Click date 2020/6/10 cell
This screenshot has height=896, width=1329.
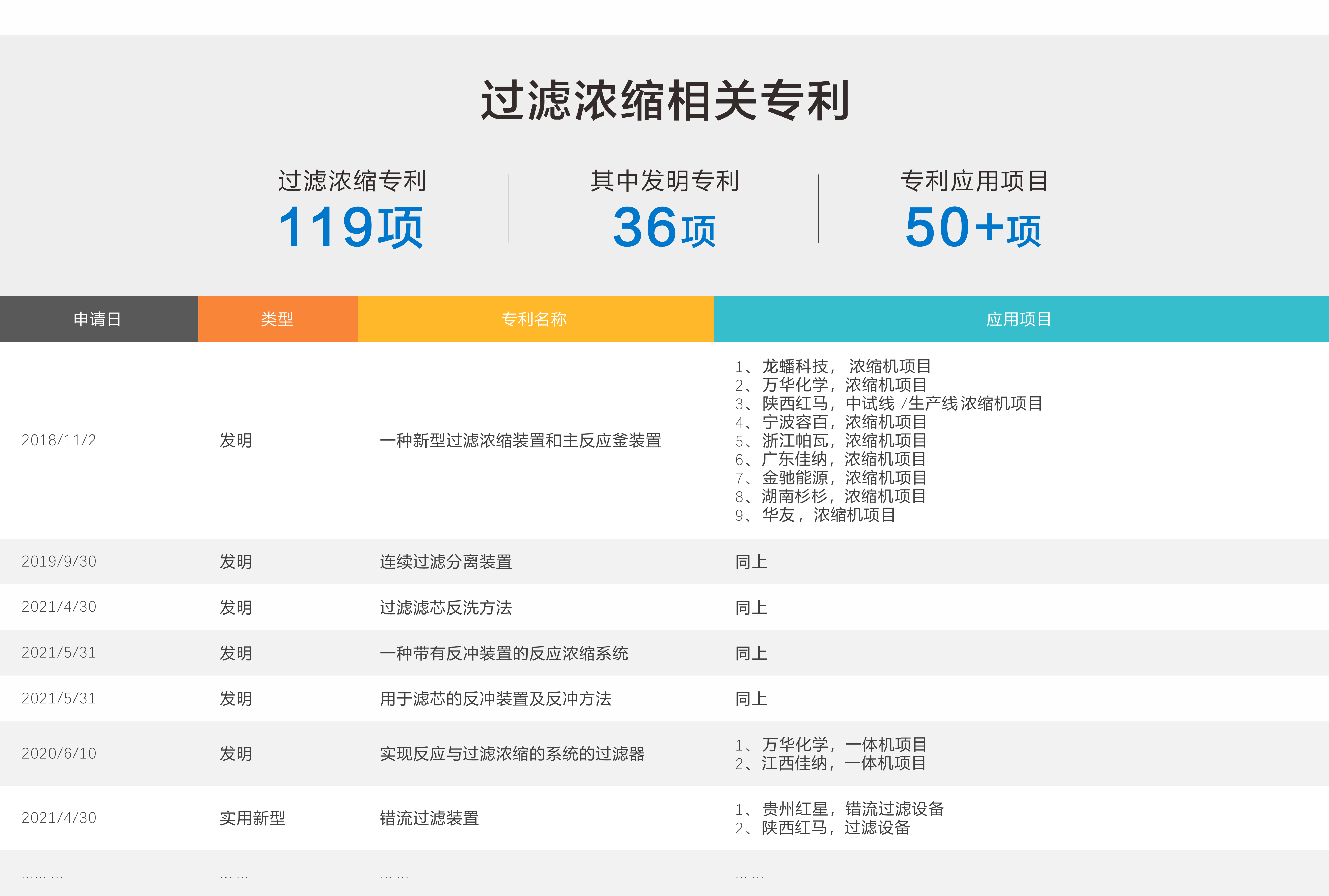[59, 753]
